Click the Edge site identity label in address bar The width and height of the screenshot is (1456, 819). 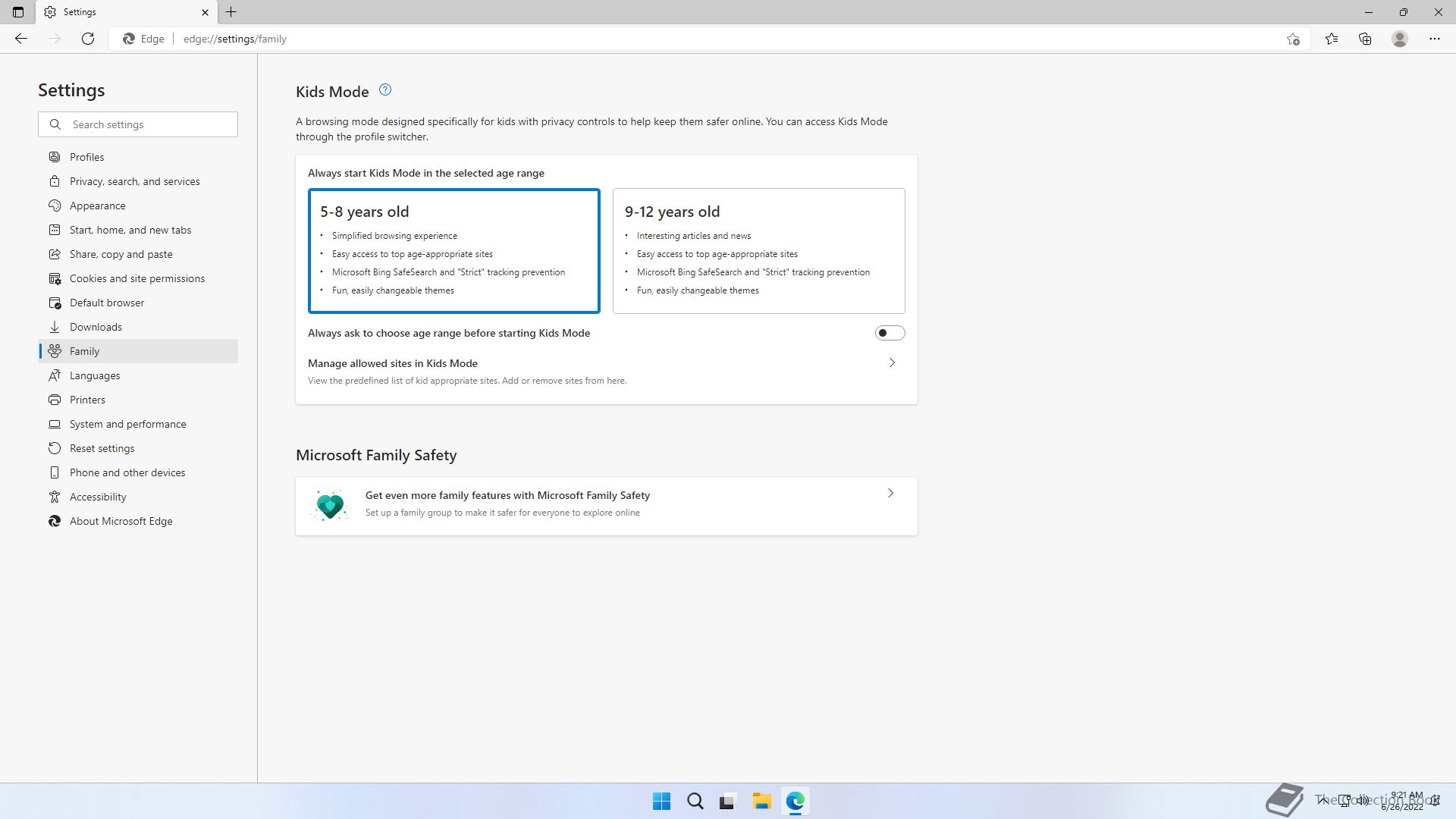(144, 39)
